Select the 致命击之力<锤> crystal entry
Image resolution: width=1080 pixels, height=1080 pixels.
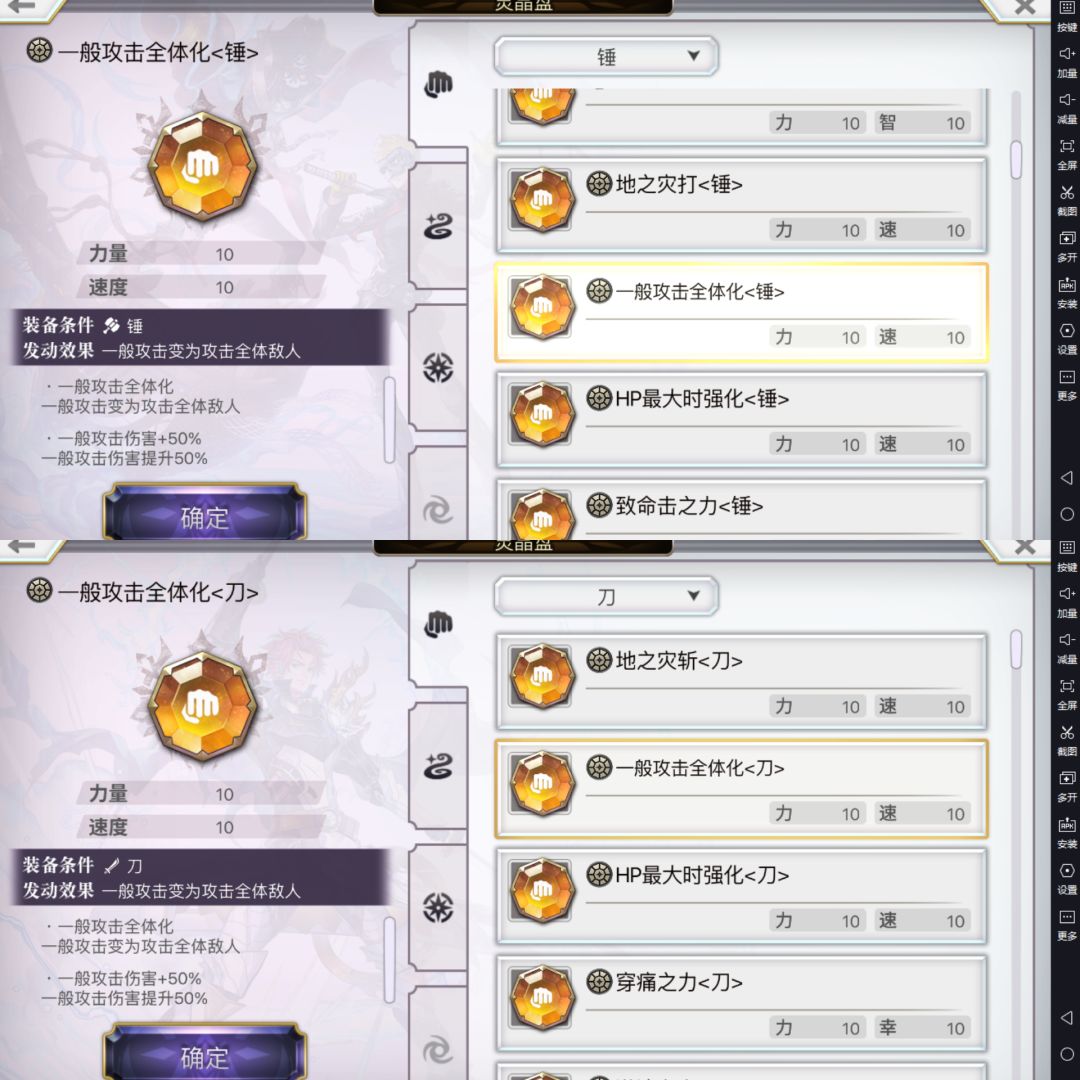[742, 509]
